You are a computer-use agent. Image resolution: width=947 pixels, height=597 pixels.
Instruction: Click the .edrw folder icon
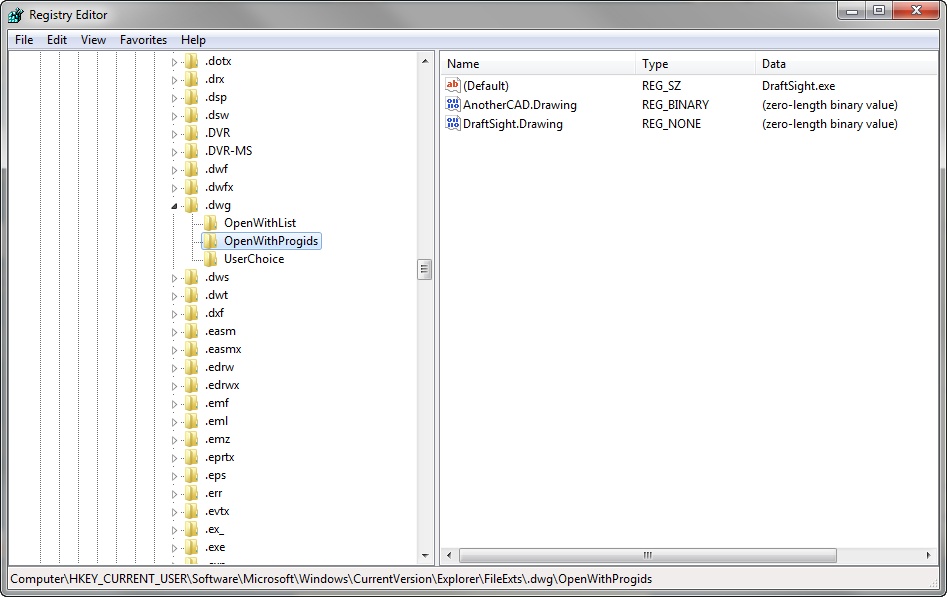click(x=191, y=367)
